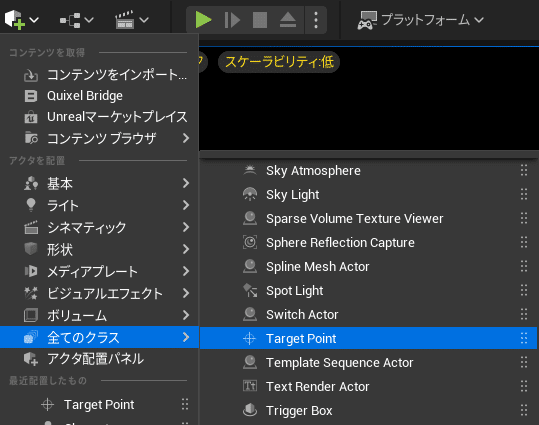Click the Quixel Bridge icon
Viewport: 539px width, 425px height.
point(31,96)
